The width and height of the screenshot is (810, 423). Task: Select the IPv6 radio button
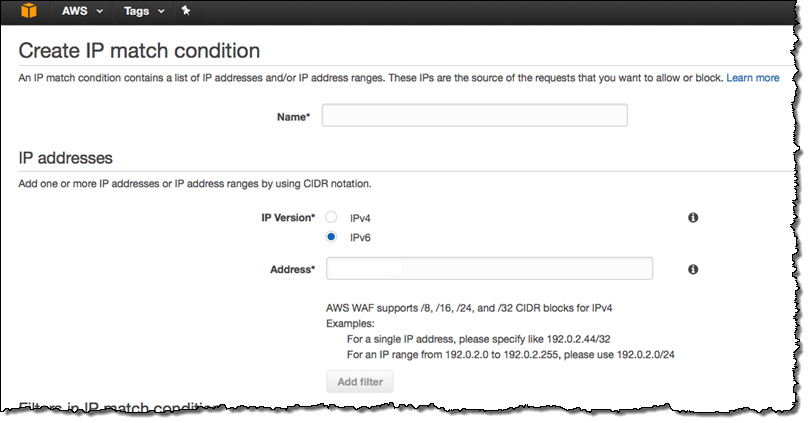[x=331, y=237]
